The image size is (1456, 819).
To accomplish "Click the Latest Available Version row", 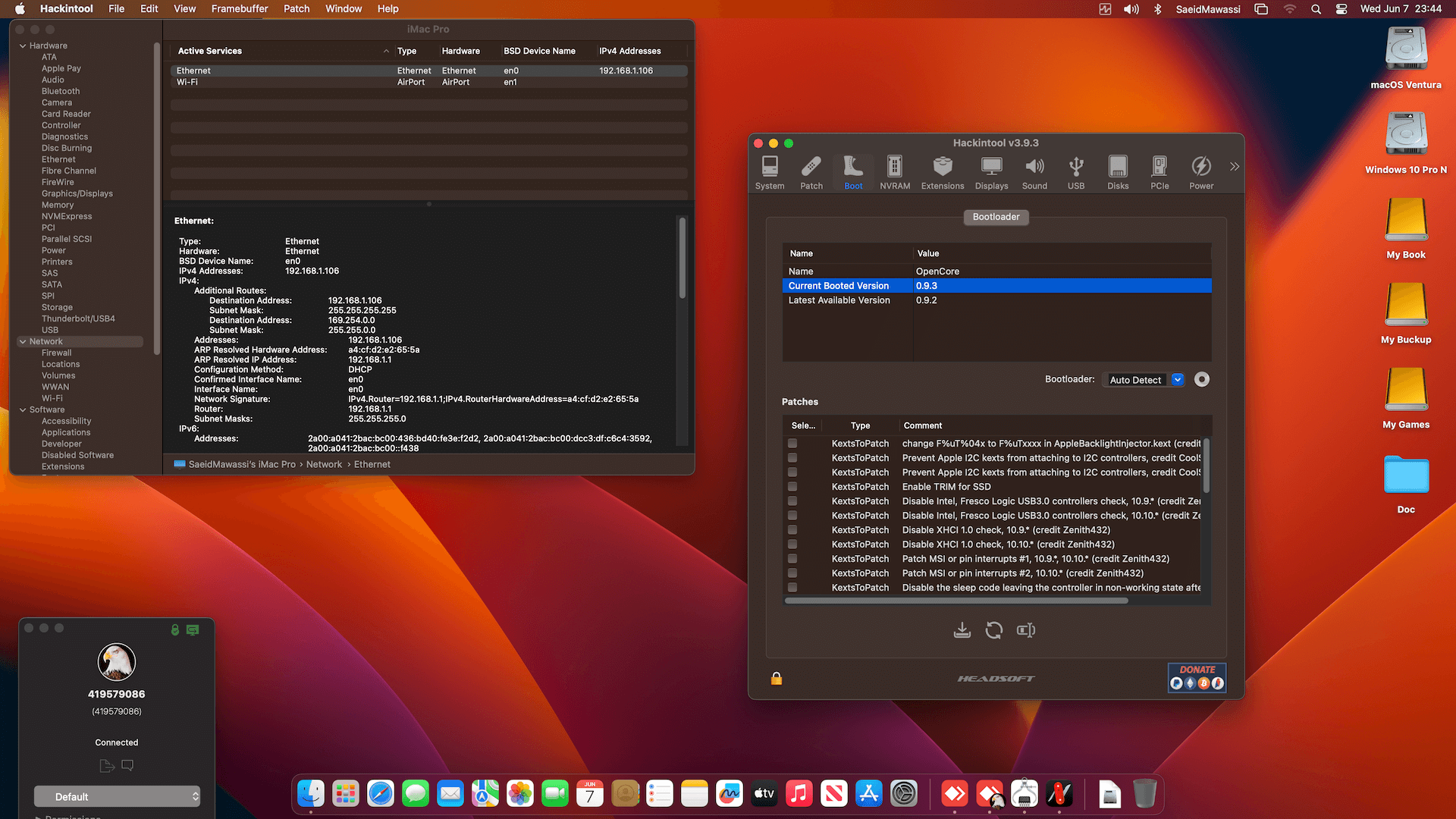I will (x=996, y=300).
